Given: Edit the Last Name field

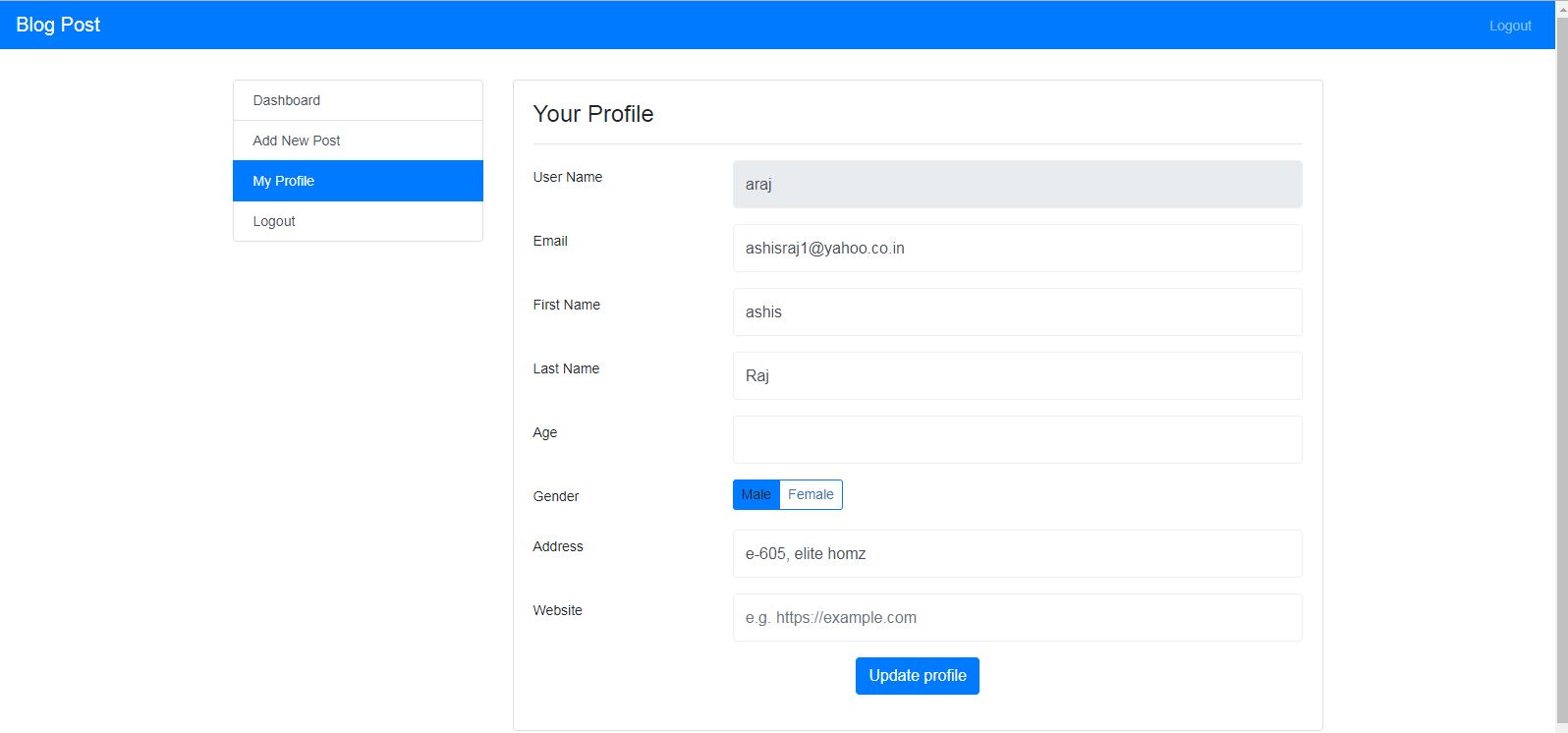Looking at the screenshot, I should tap(1017, 375).
